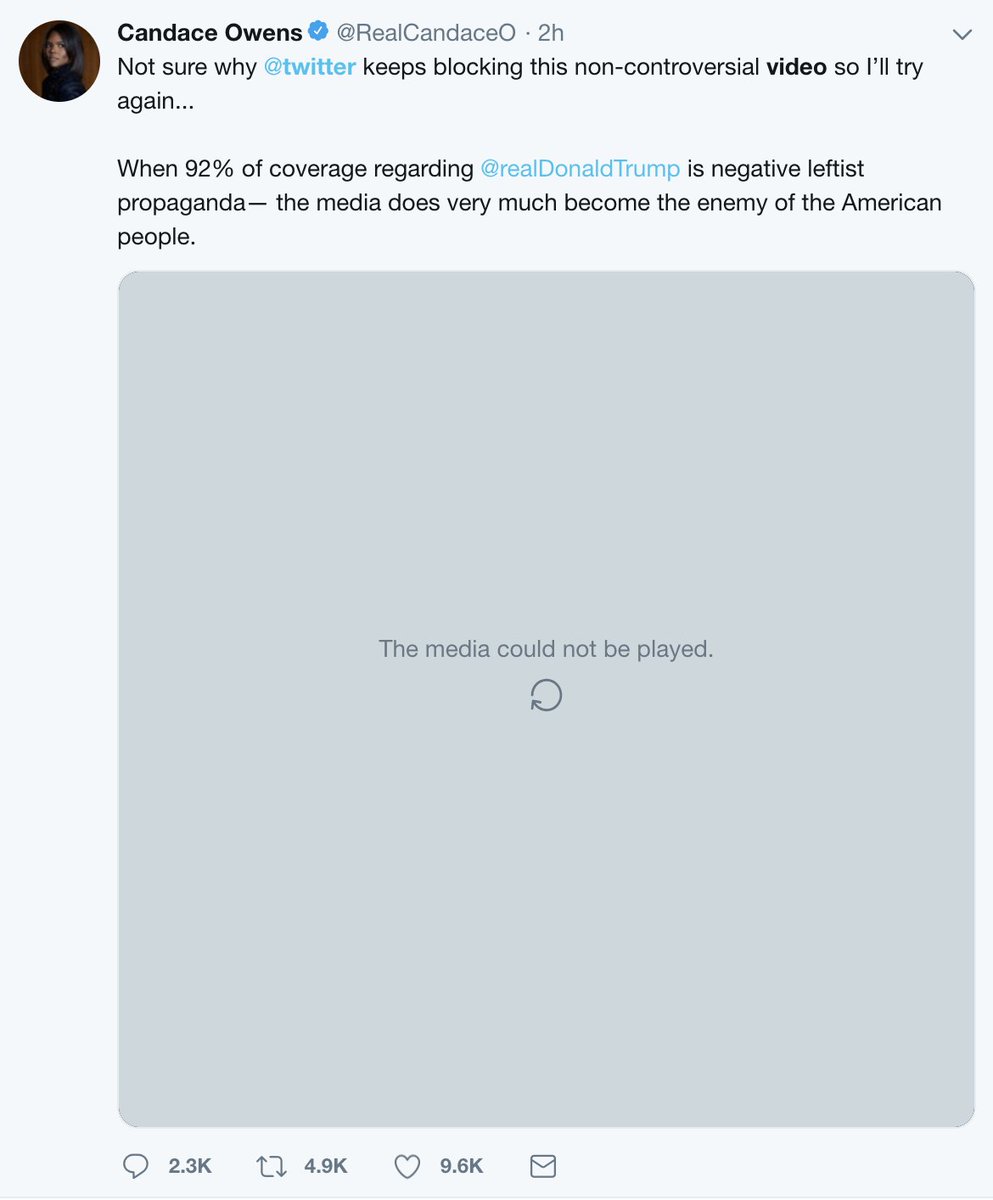The height and width of the screenshot is (1200, 993).
Task: Click the 9.6K likes count
Action: [x=461, y=1166]
